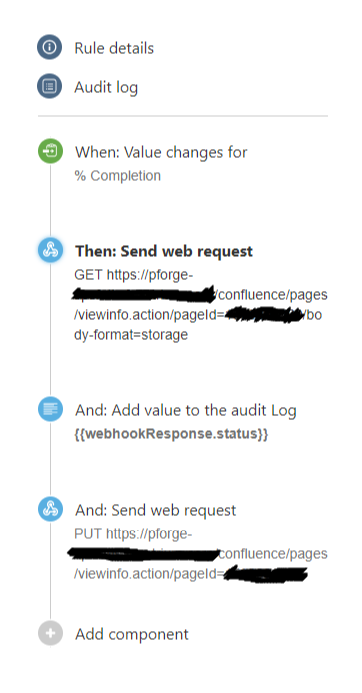Click the Add component plus icon
362x693 pixels.
[50, 633]
